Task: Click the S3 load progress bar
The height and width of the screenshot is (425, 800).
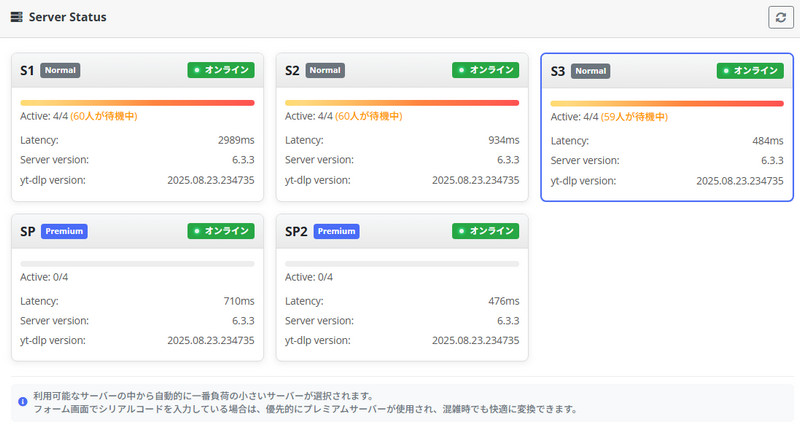Action: (x=667, y=104)
